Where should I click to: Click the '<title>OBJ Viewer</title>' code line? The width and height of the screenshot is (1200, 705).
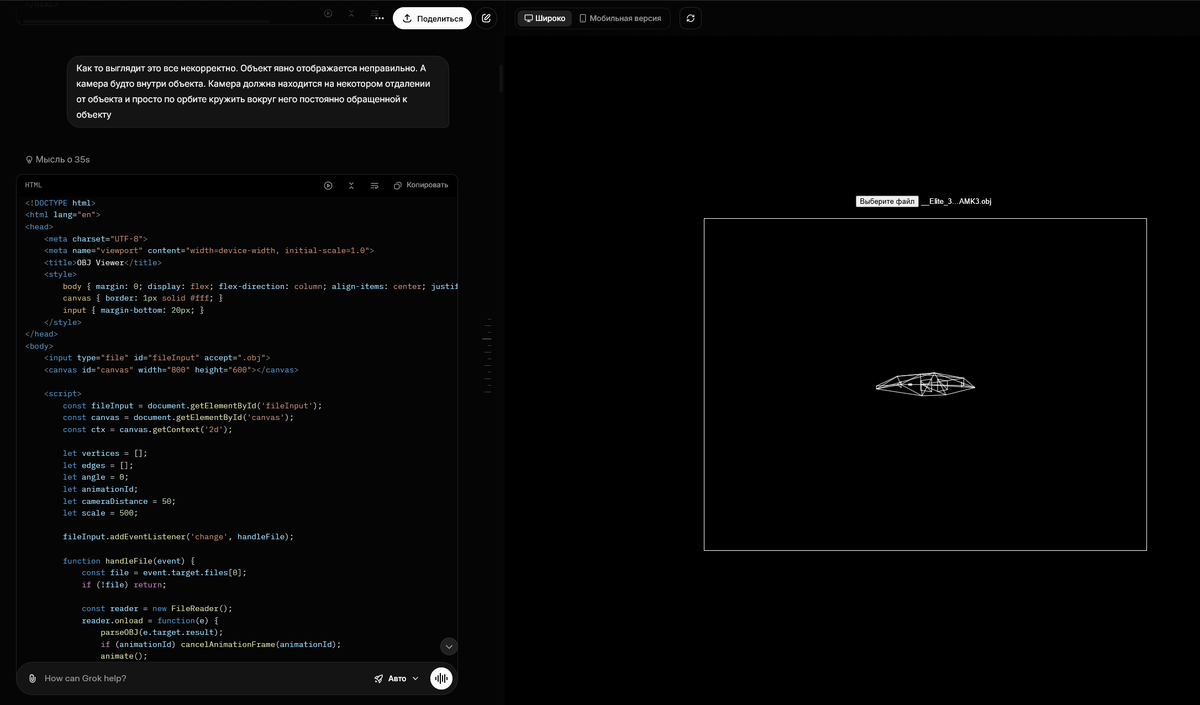(x=102, y=262)
